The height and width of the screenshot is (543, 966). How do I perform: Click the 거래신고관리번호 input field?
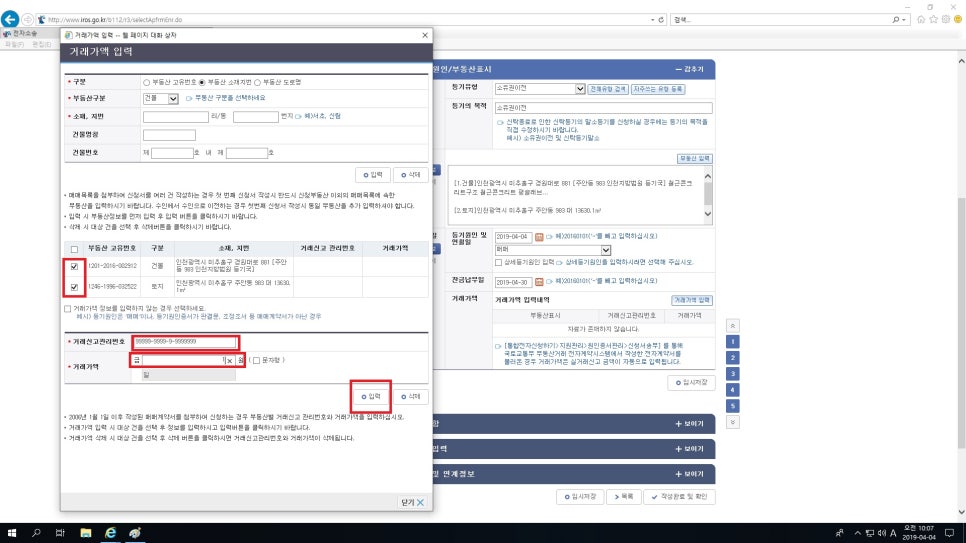(184, 341)
